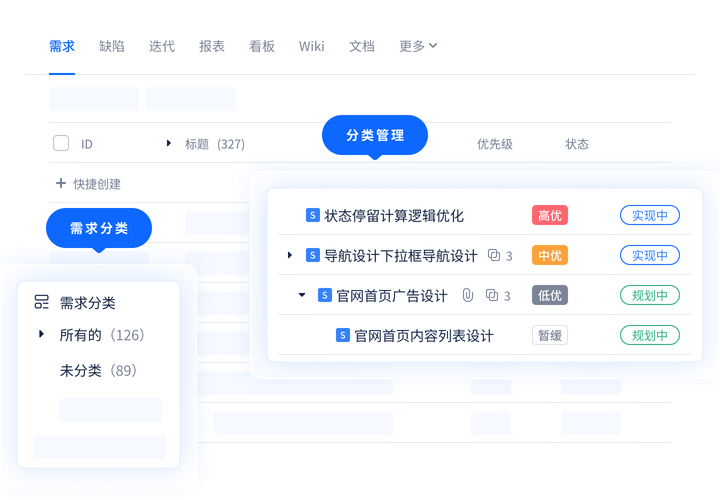Click the plus icon before 快捷创建

pyautogui.click(x=61, y=183)
